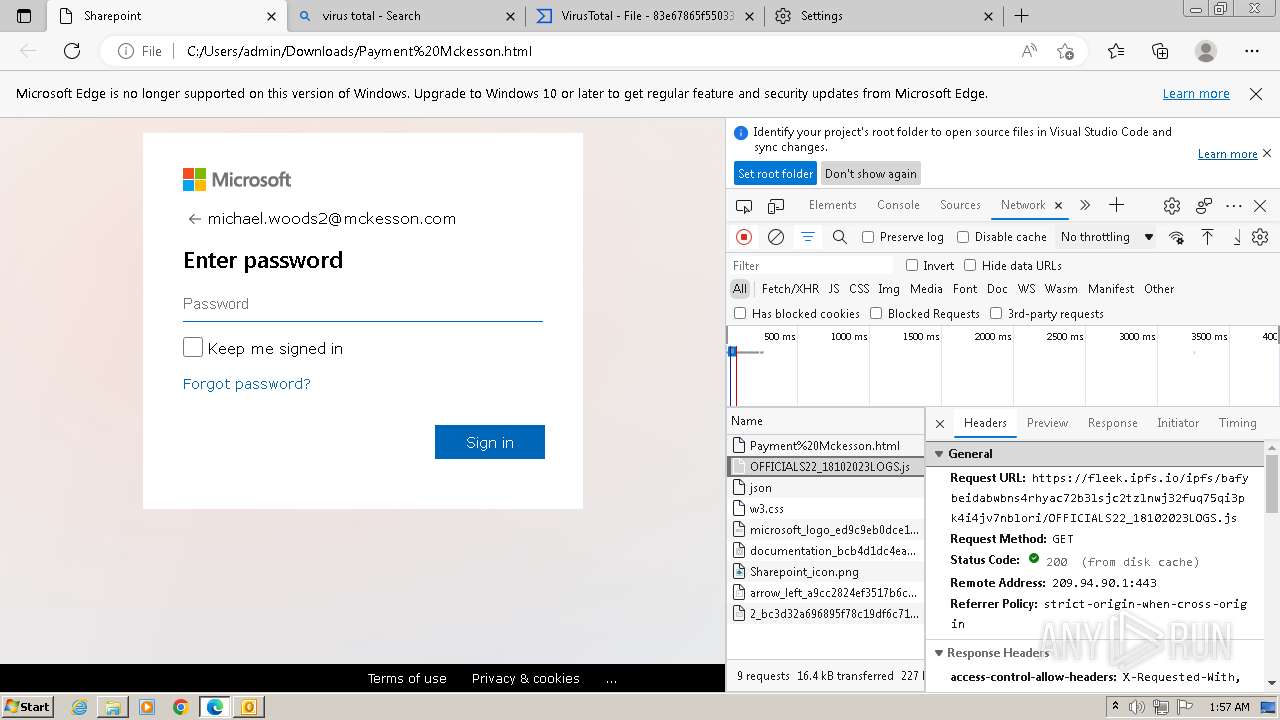Image resolution: width=1280 pixels, height=720 pixels.
Task: Switch to the Console tab
Action: click(x=898, y=205)
